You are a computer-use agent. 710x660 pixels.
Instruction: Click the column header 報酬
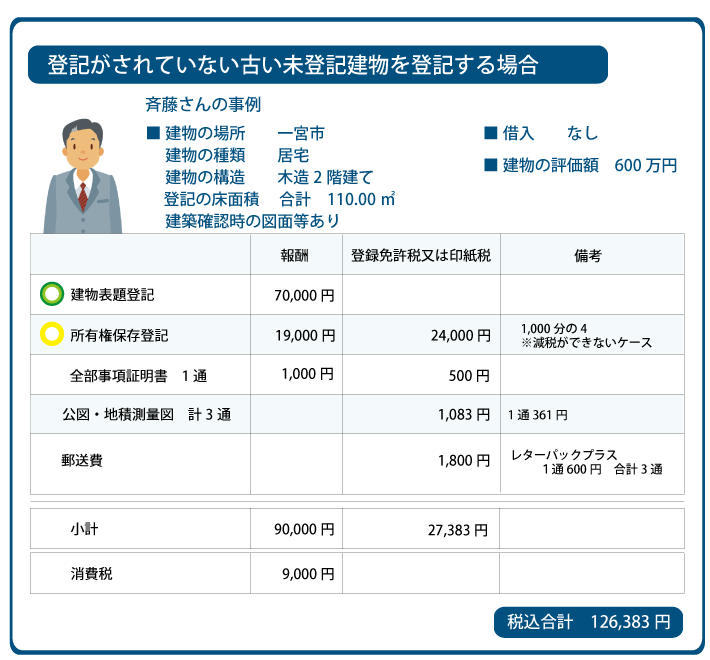294,255
